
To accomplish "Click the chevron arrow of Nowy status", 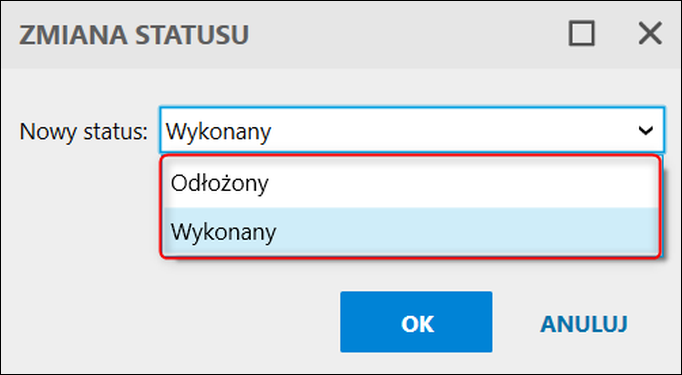I will click(646, 130).
